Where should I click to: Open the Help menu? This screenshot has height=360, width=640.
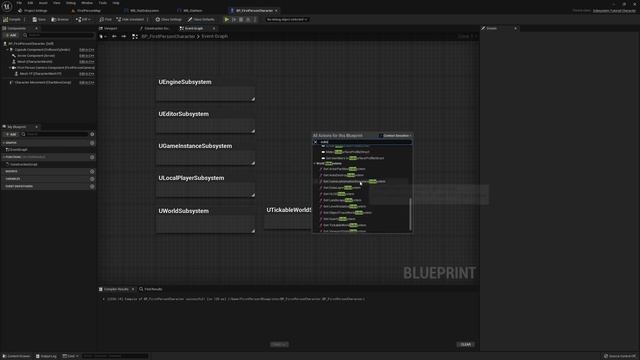tap(116, 3)
